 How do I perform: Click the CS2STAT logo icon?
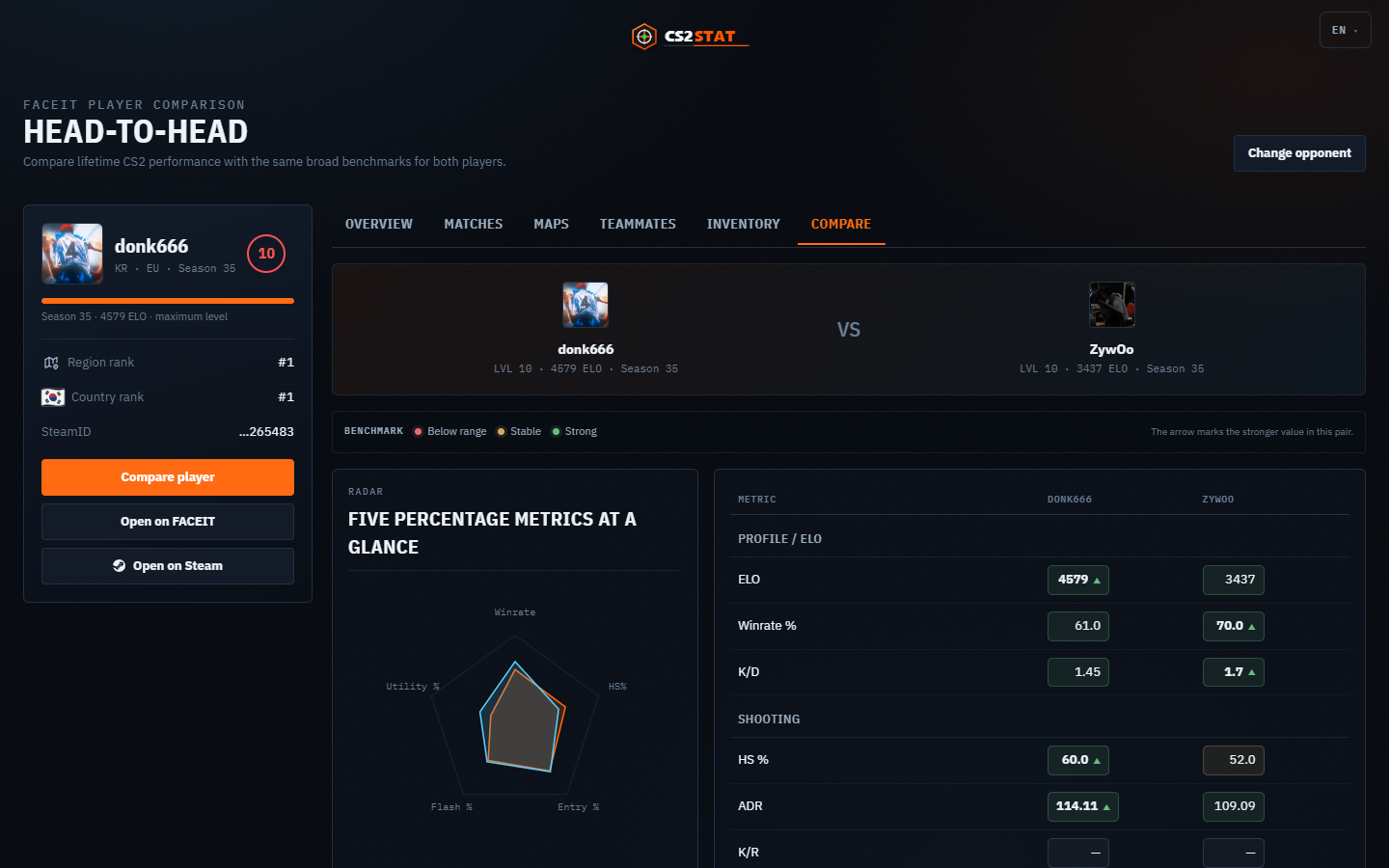click(643, 37)
